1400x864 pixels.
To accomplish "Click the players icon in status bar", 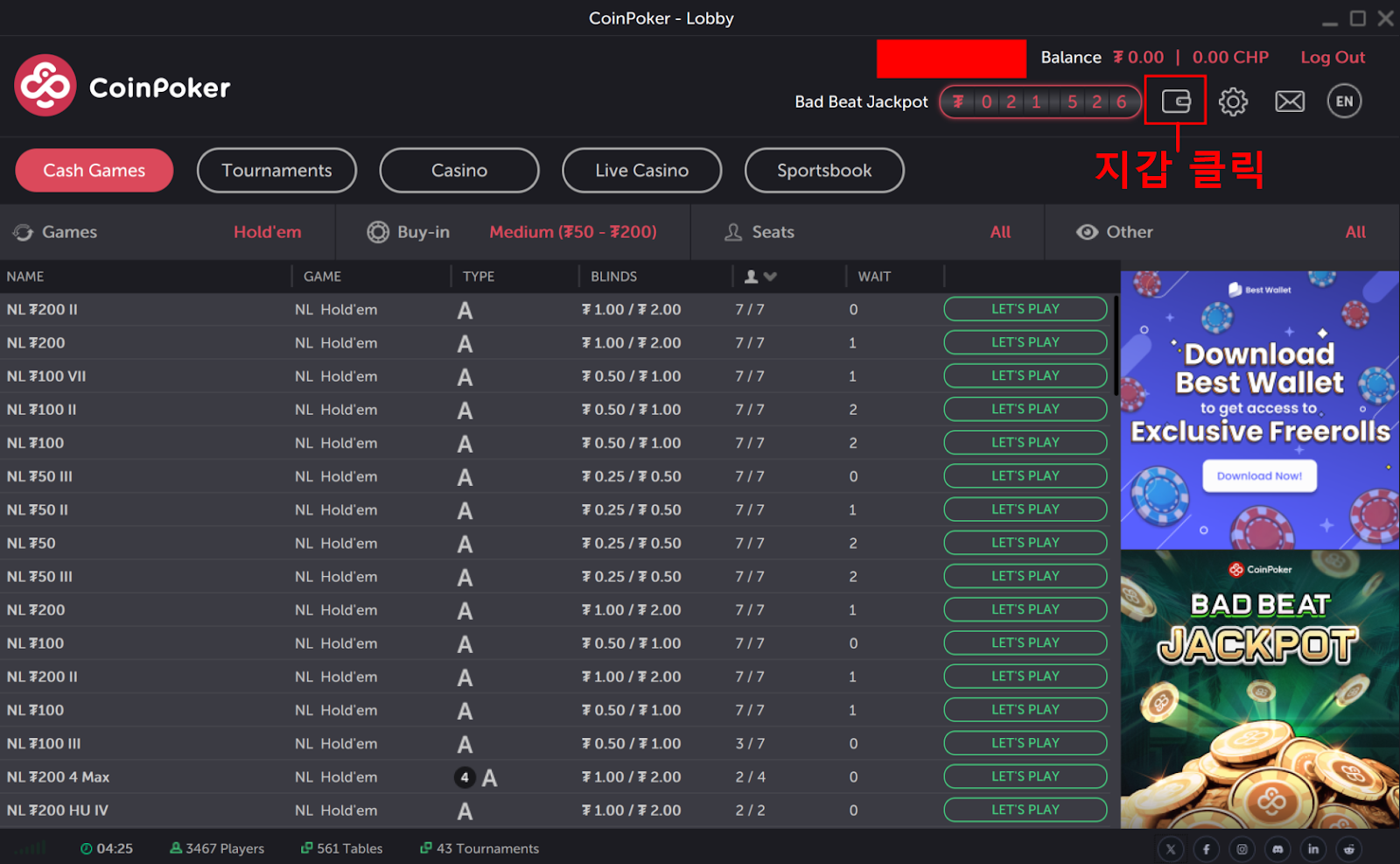I will (x=176, y=848).
